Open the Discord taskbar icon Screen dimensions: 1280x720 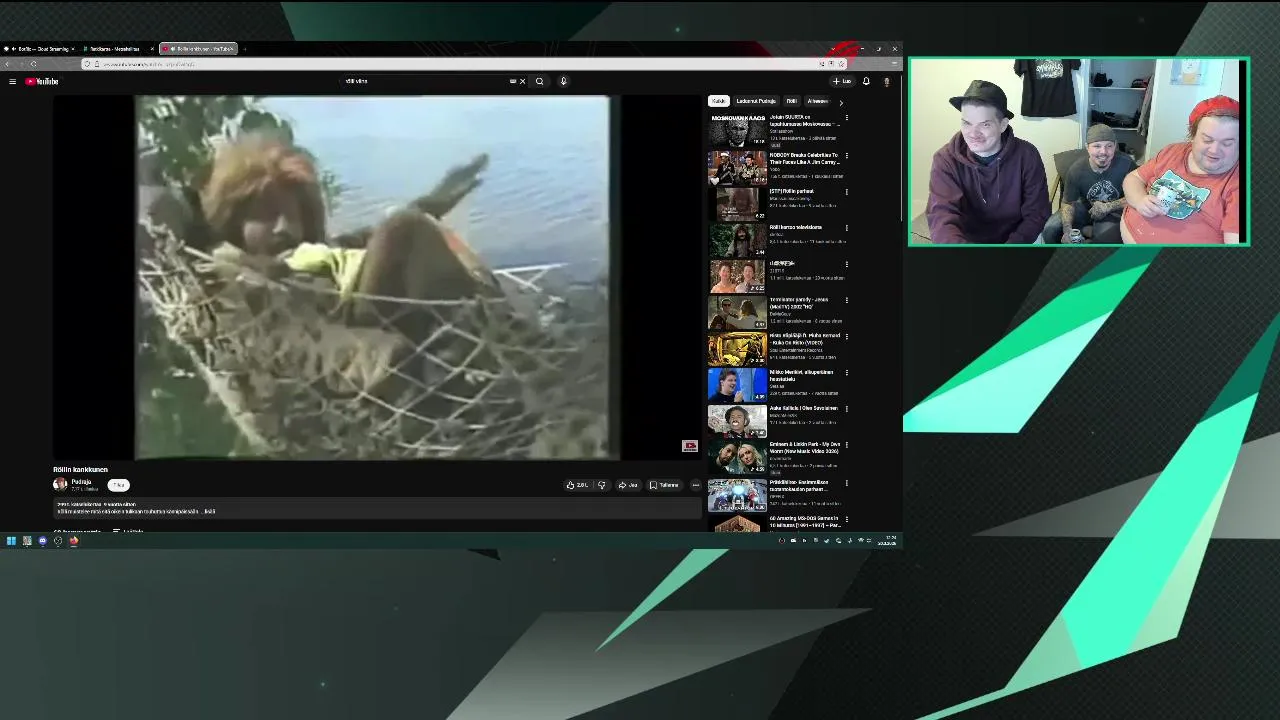pyautogui.click(x=42, y=541)
